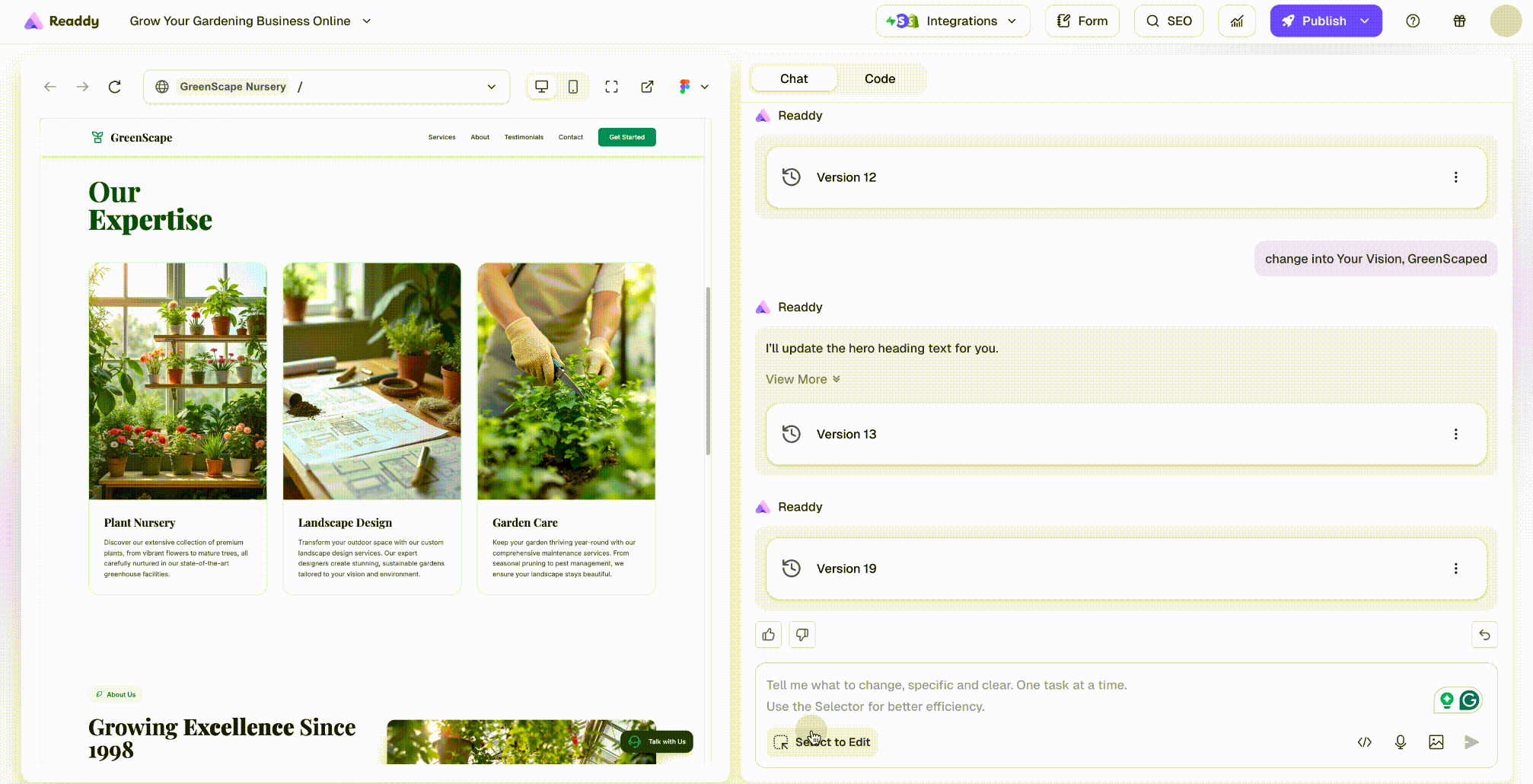Open the SEO settings
This screenshot has width=1533, height=784.
(x=1168, y=21)
